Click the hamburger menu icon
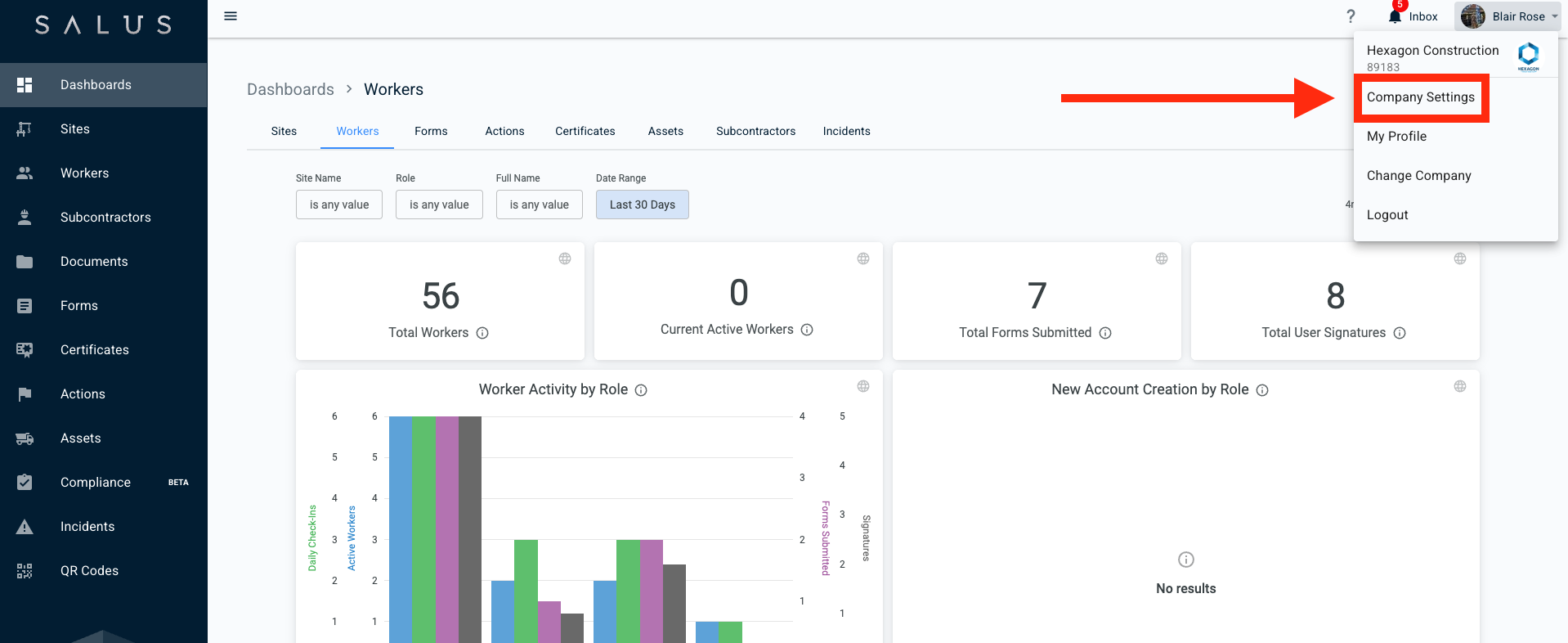 click(231, 16)
